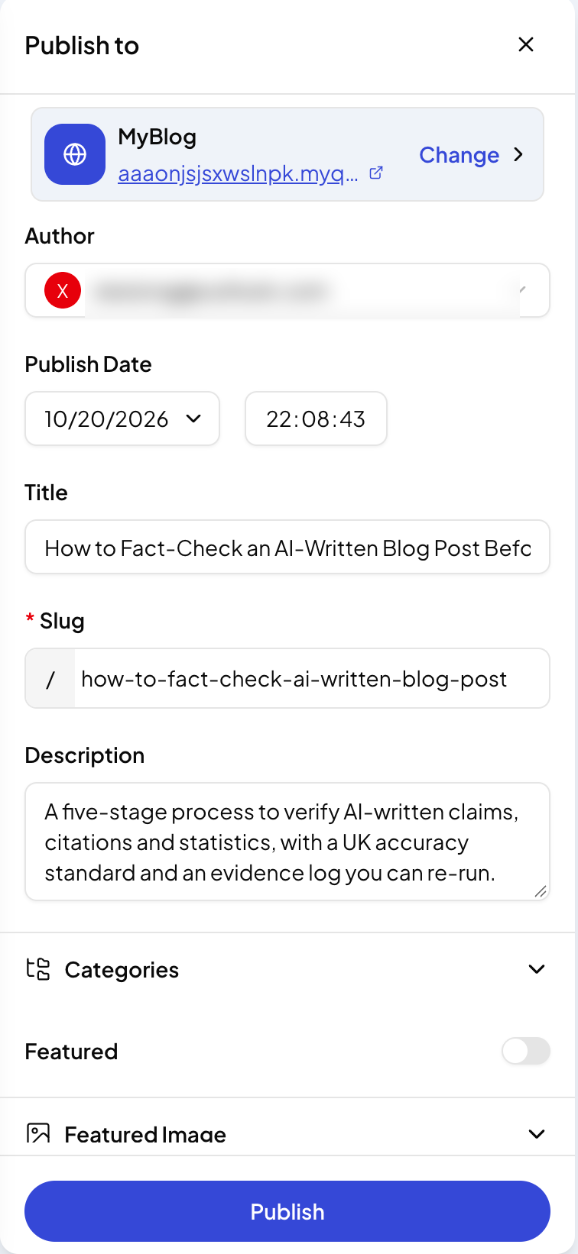Expand the Featured Image section

pos(287,1134)
